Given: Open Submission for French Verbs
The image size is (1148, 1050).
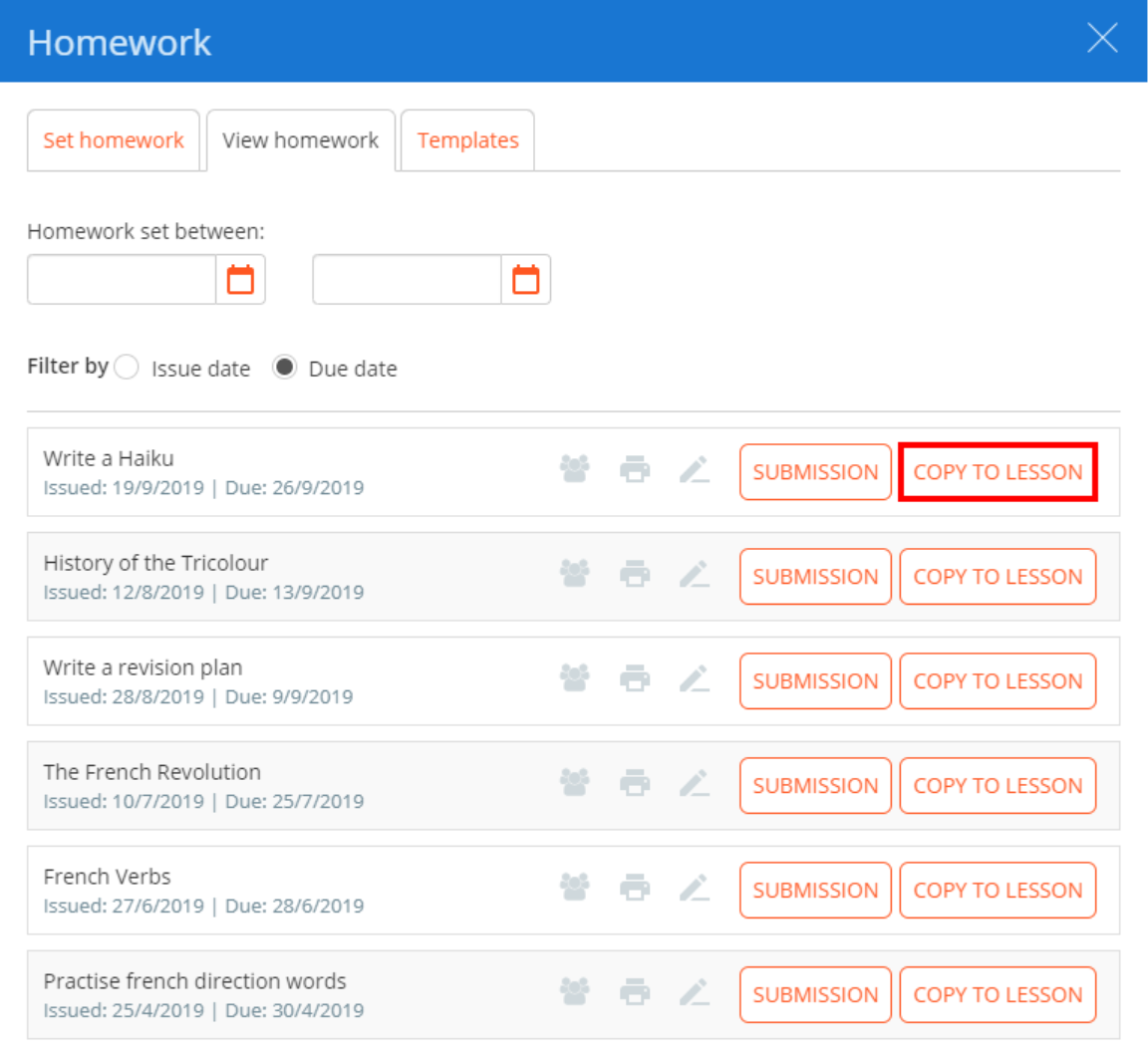Looking at the screenshot, I should [x=815, y=891].
